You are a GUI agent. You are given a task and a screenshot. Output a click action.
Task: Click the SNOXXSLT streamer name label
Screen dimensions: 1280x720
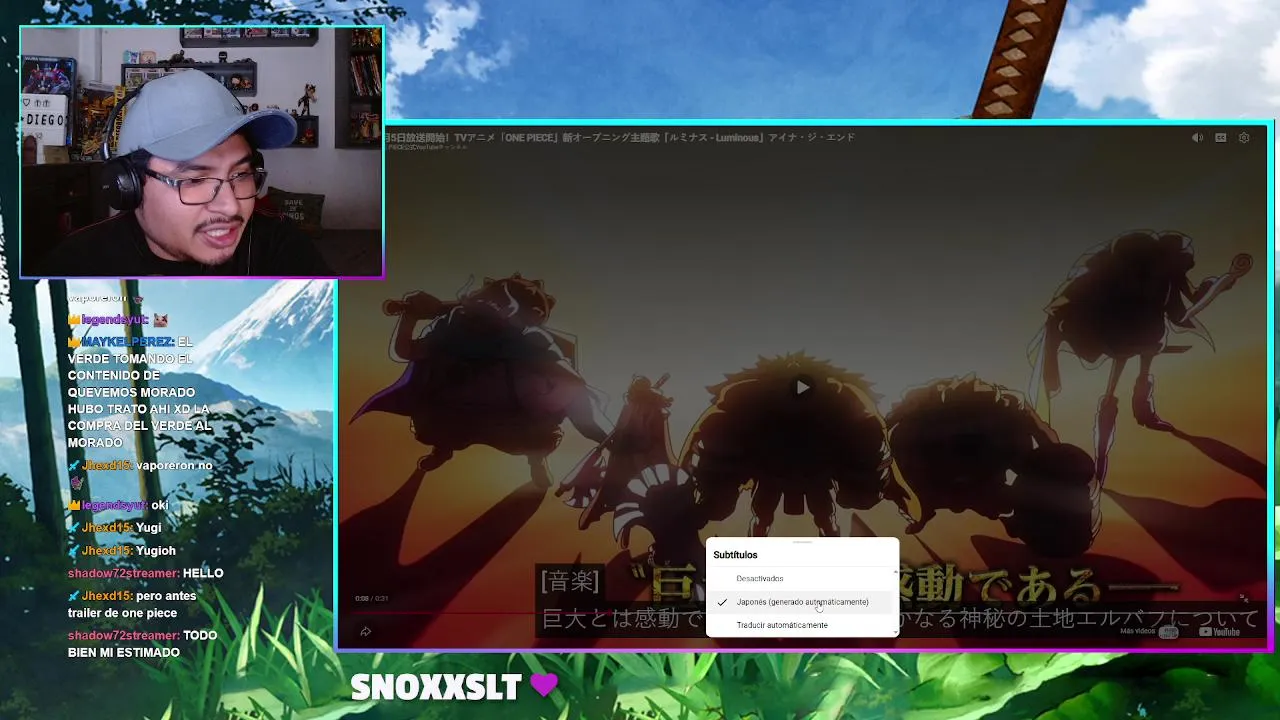(x=436, y=687)
